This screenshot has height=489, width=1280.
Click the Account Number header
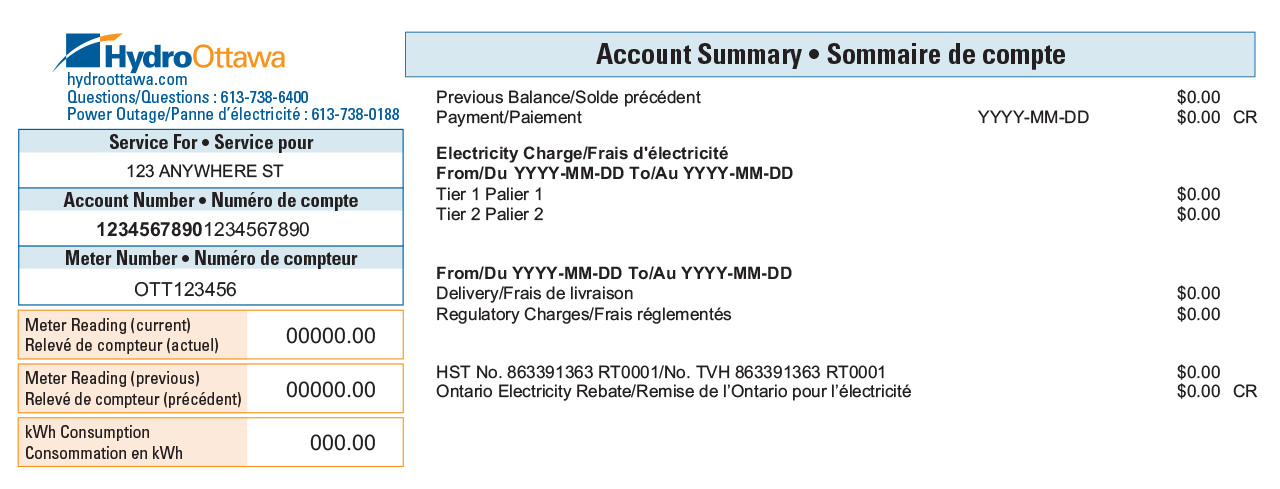[211, 200]
